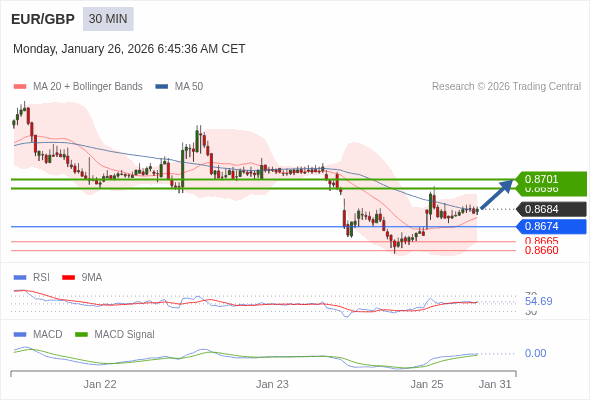The image size is (590, 400).
Task: Click the MA 20 + Bollinger Bands legend label
Action: click(88, 87)
